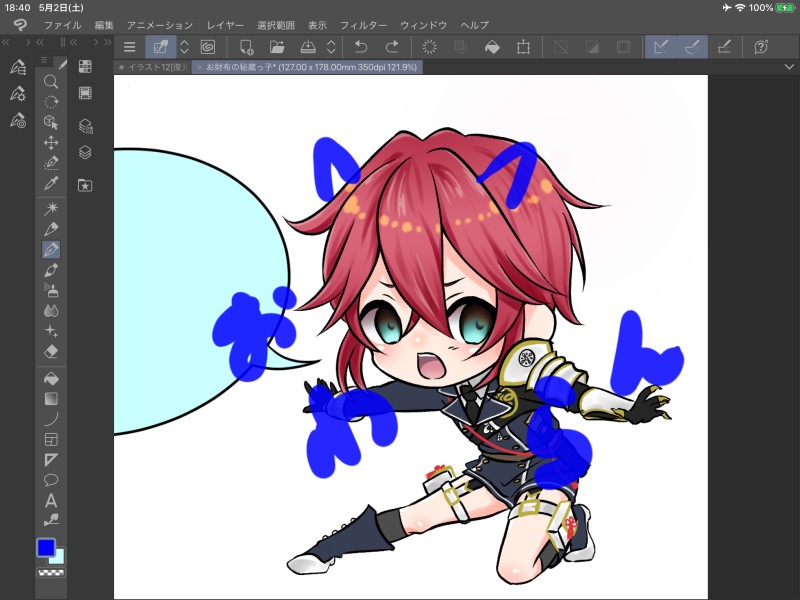Select the Gradient tool
Image resolution: width=800 pixels, height=600 pixels.
[x=51, y=398]
